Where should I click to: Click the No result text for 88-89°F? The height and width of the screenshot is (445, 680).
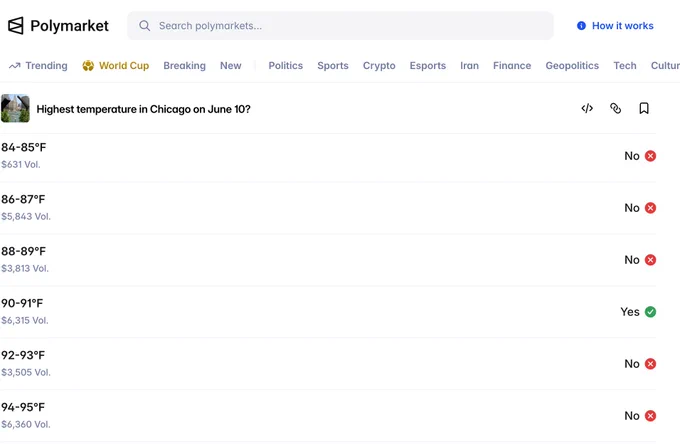tap(632, 260)
